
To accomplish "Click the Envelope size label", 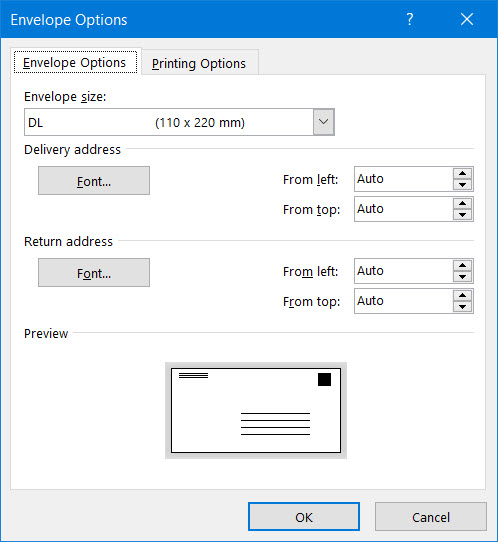I will click(x=65, y=97).
